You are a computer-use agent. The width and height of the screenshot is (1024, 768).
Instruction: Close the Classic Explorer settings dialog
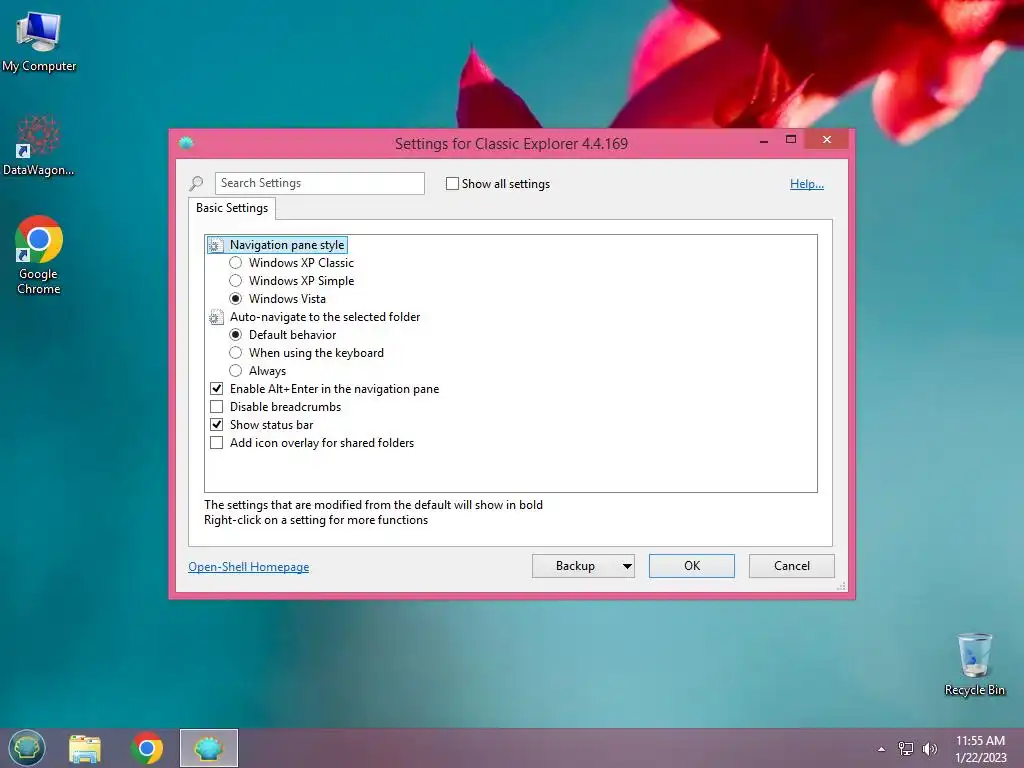pos(827,140)
